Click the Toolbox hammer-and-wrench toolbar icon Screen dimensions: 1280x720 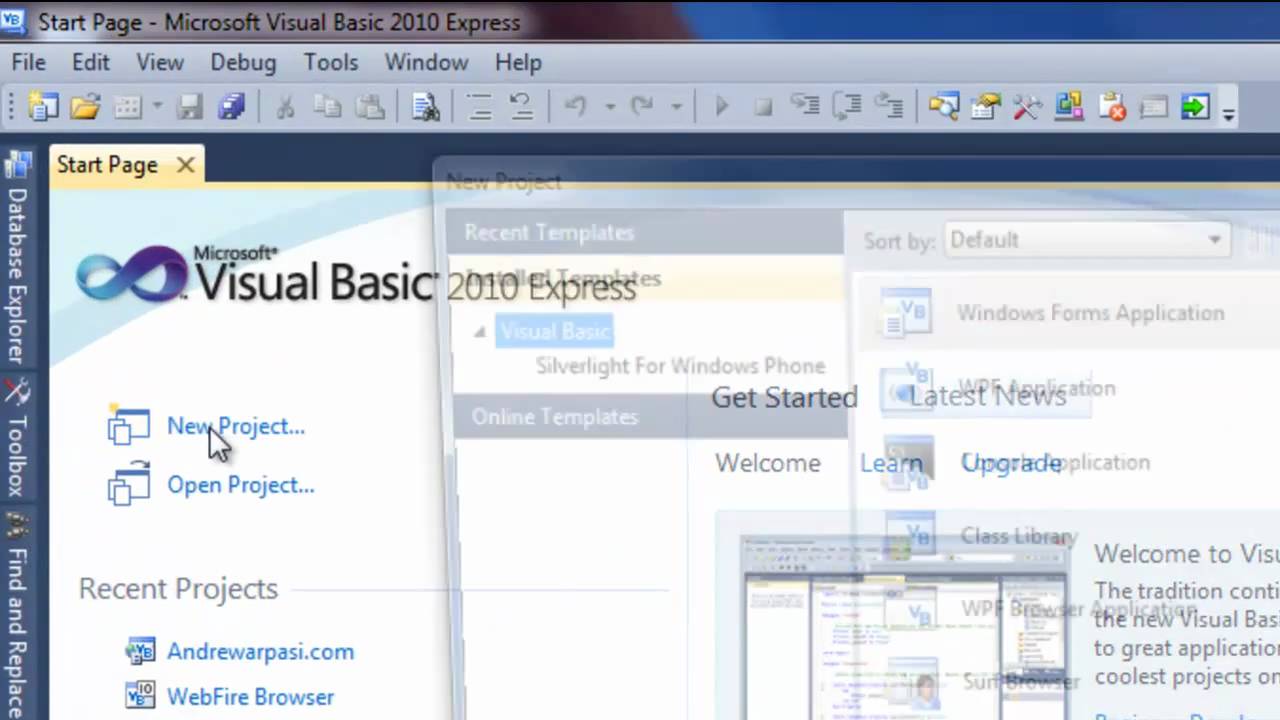(1027, 106)
